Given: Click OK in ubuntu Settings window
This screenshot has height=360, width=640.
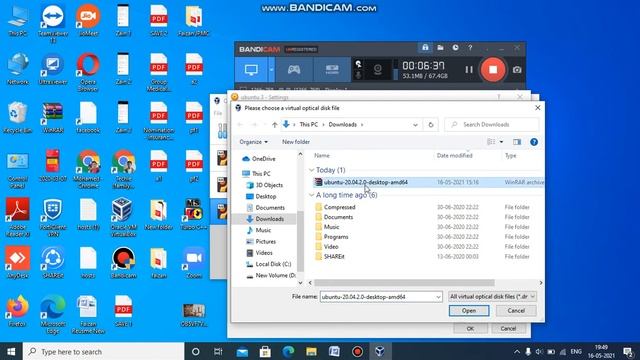Looking at the screenshot, I should 470,329.
